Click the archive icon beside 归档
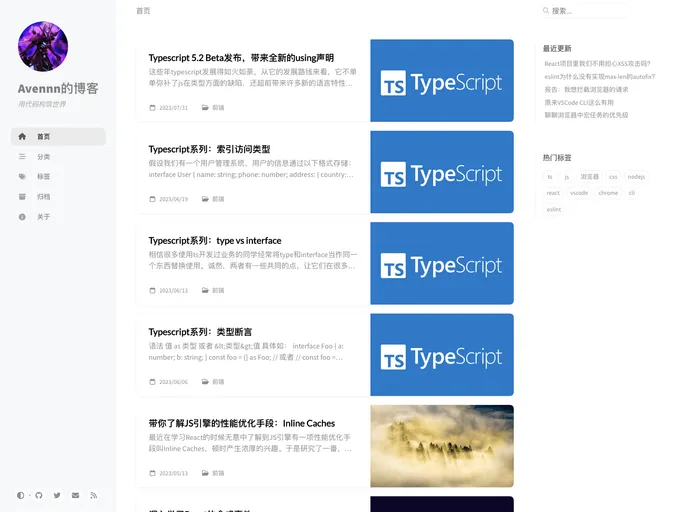The height and width of the screenshot is (512, 688). [x=22, y=197]
